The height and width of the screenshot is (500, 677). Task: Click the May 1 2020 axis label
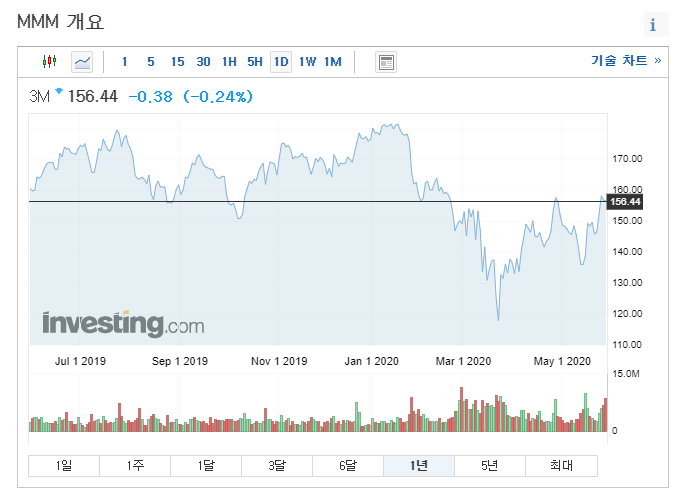tap(562, 361)
